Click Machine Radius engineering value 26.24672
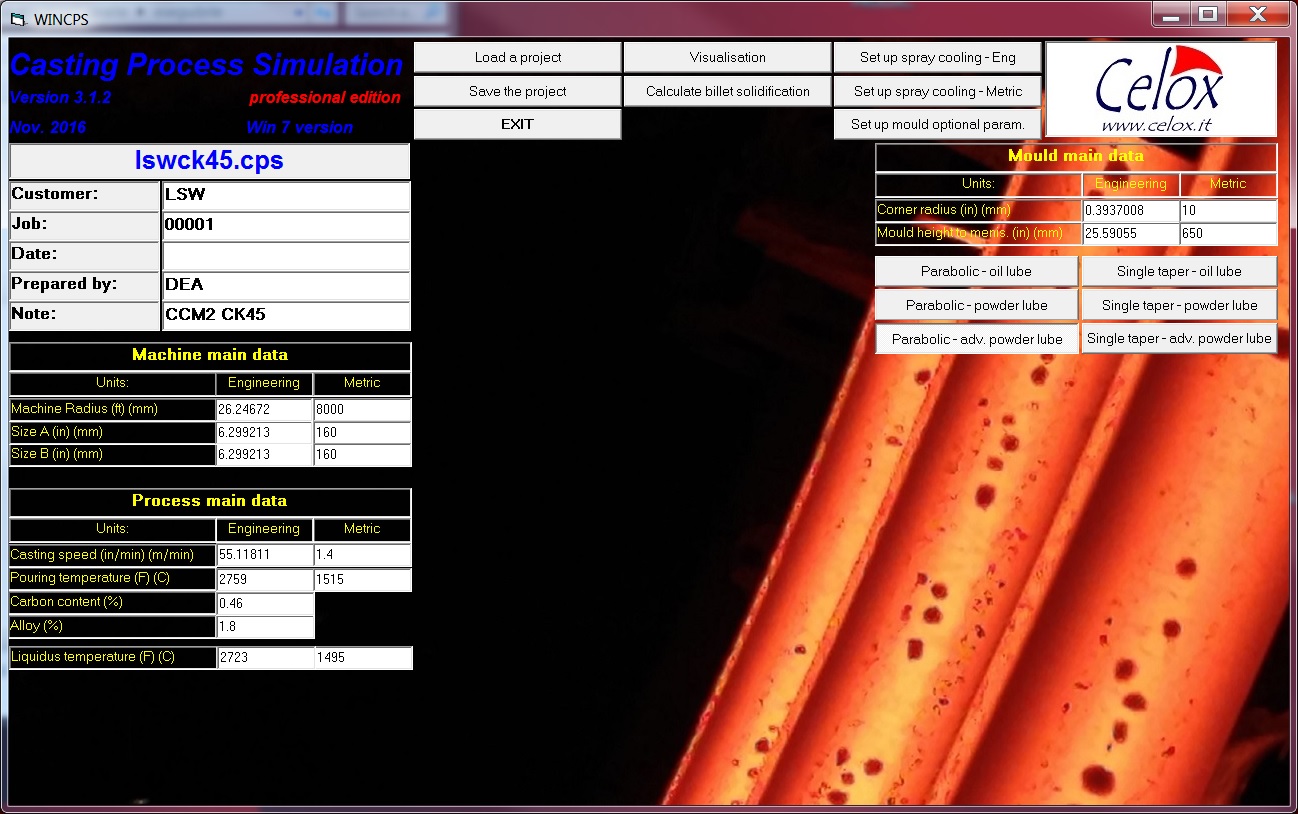Viewport: 1298px width, 814px height. (264, 410)
